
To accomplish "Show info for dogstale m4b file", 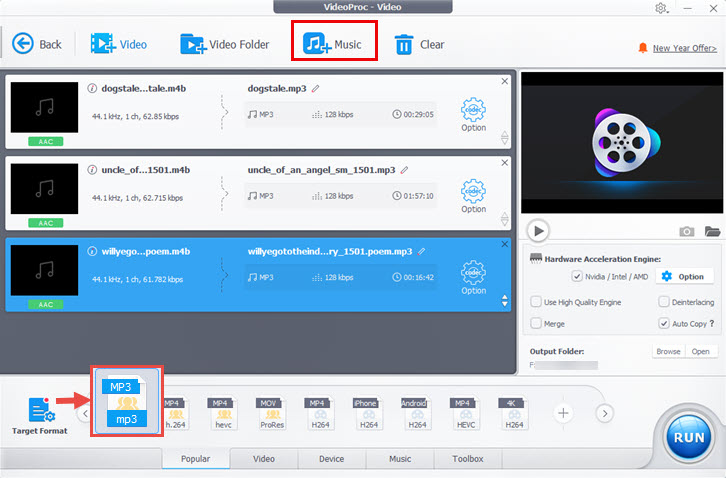I will (92, 88).
